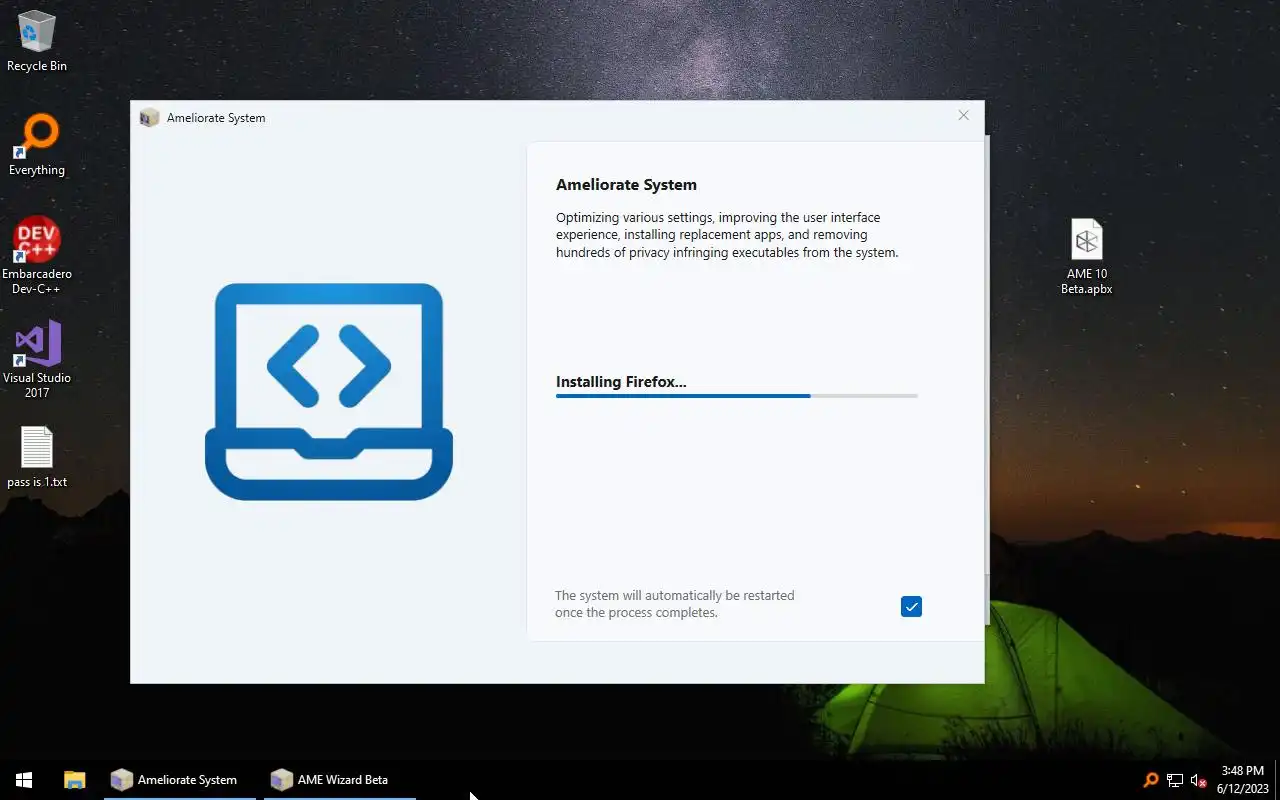Click the 'Optimizing various settings' description paragraph
Viewport: 1280px width, 800px height.
pyautogui.click(x=727, y=235)
